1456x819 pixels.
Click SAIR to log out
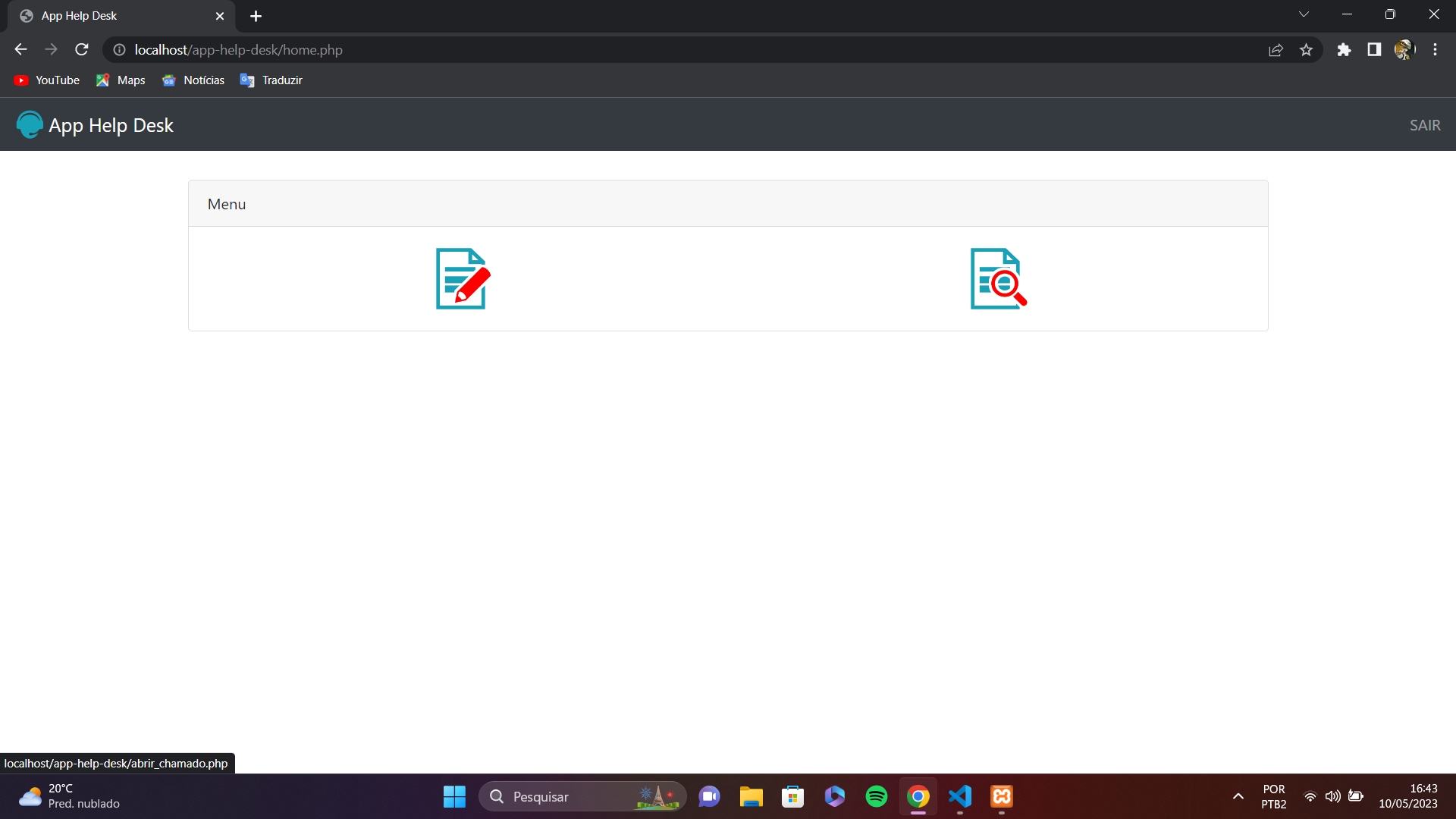pos(1425,124)
